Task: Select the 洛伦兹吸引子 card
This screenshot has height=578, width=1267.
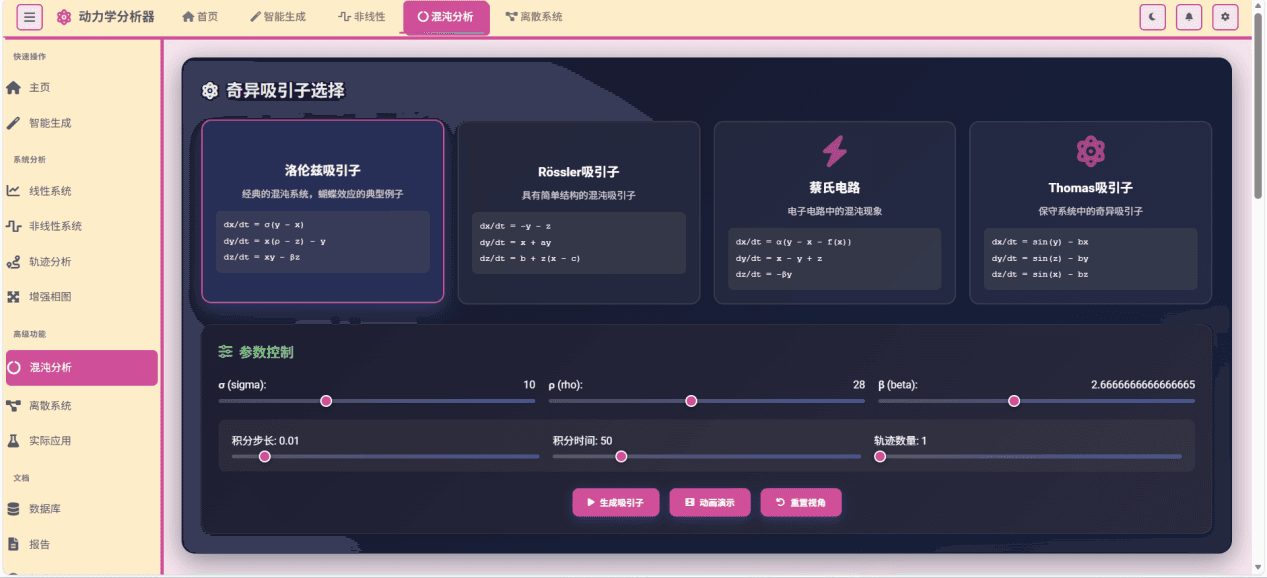Action: point(322,211)
